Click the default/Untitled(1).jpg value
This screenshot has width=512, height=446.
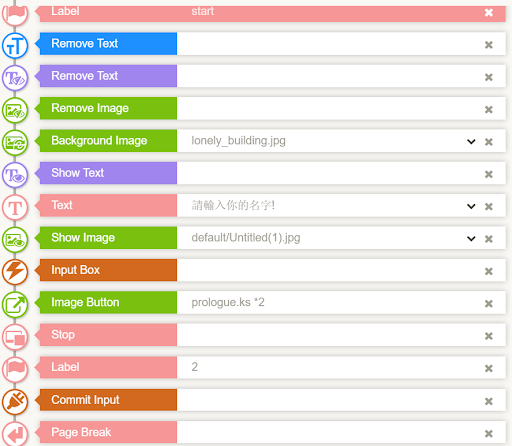point(246,238)
